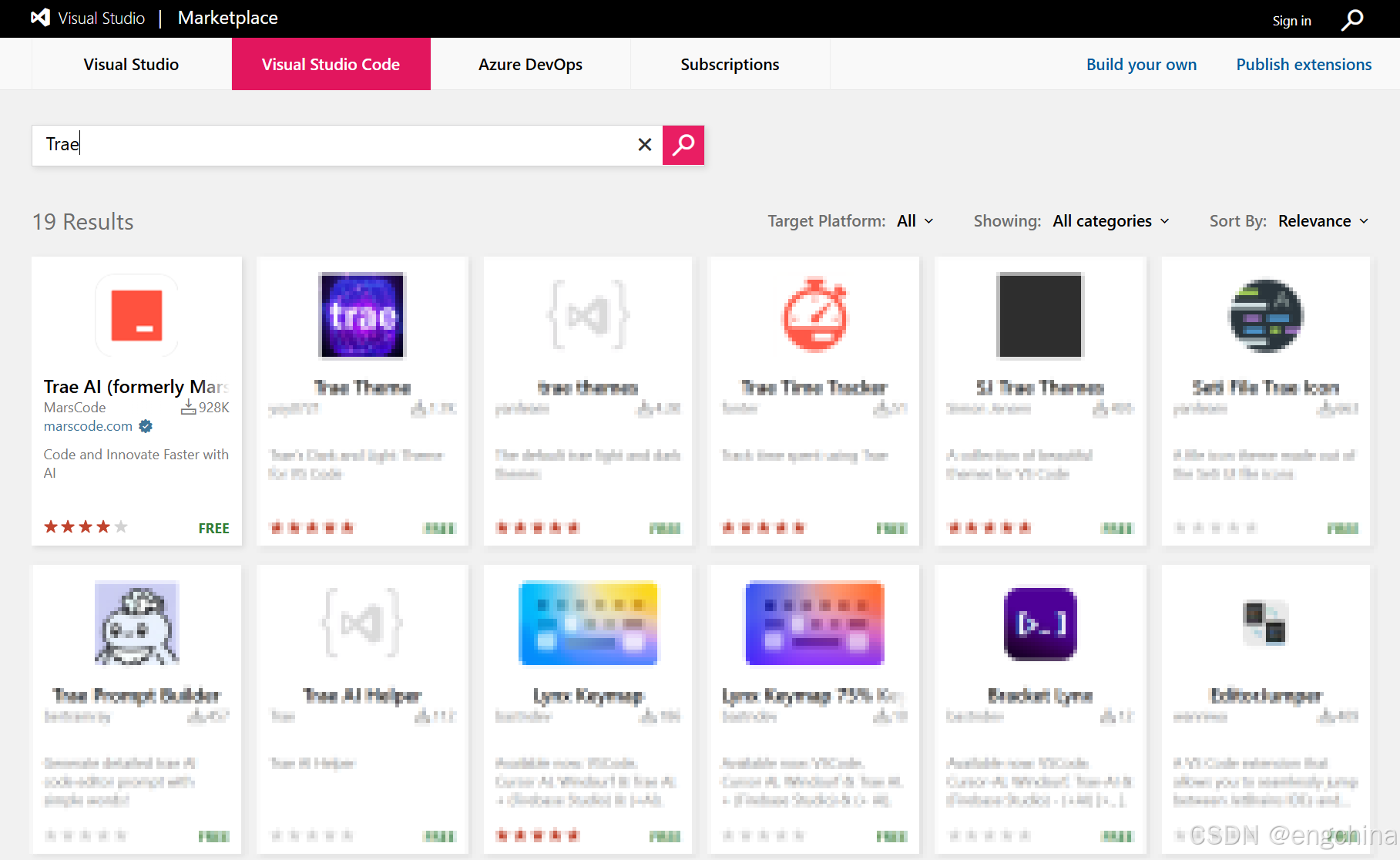Screen dimensions: 1400x860
Task: Click the Visual Studio logo icon
Action: pyautogui.click(x=41, y=18)
